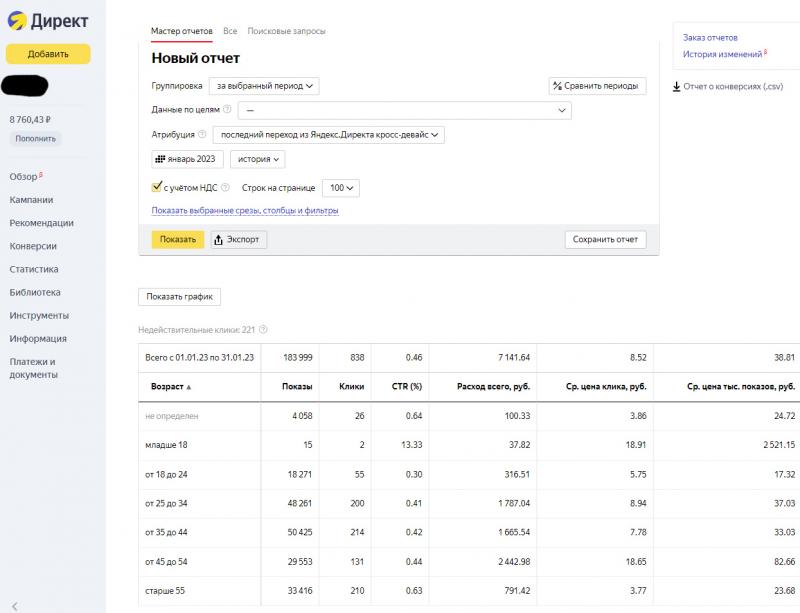Switch to the Поисковые запросы tab

tap(286, 31)
